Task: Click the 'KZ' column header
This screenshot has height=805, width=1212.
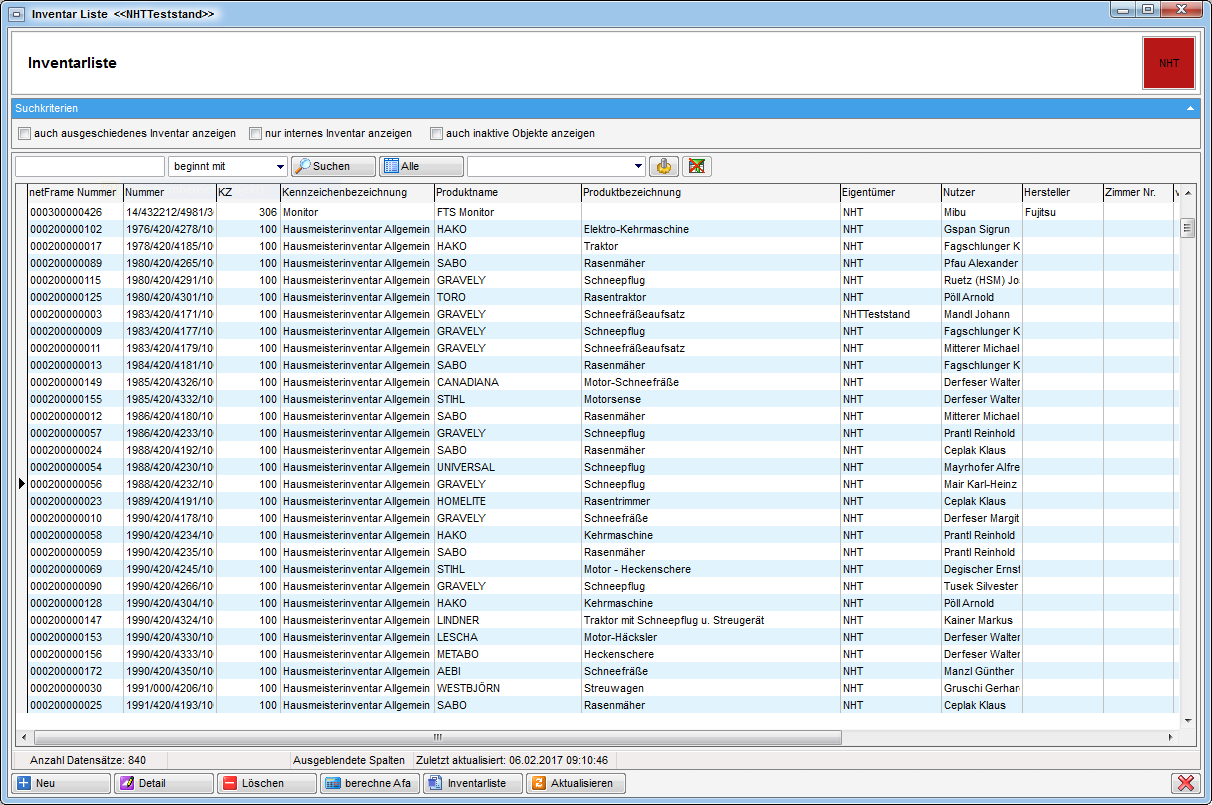Action: tap(248, 192)
